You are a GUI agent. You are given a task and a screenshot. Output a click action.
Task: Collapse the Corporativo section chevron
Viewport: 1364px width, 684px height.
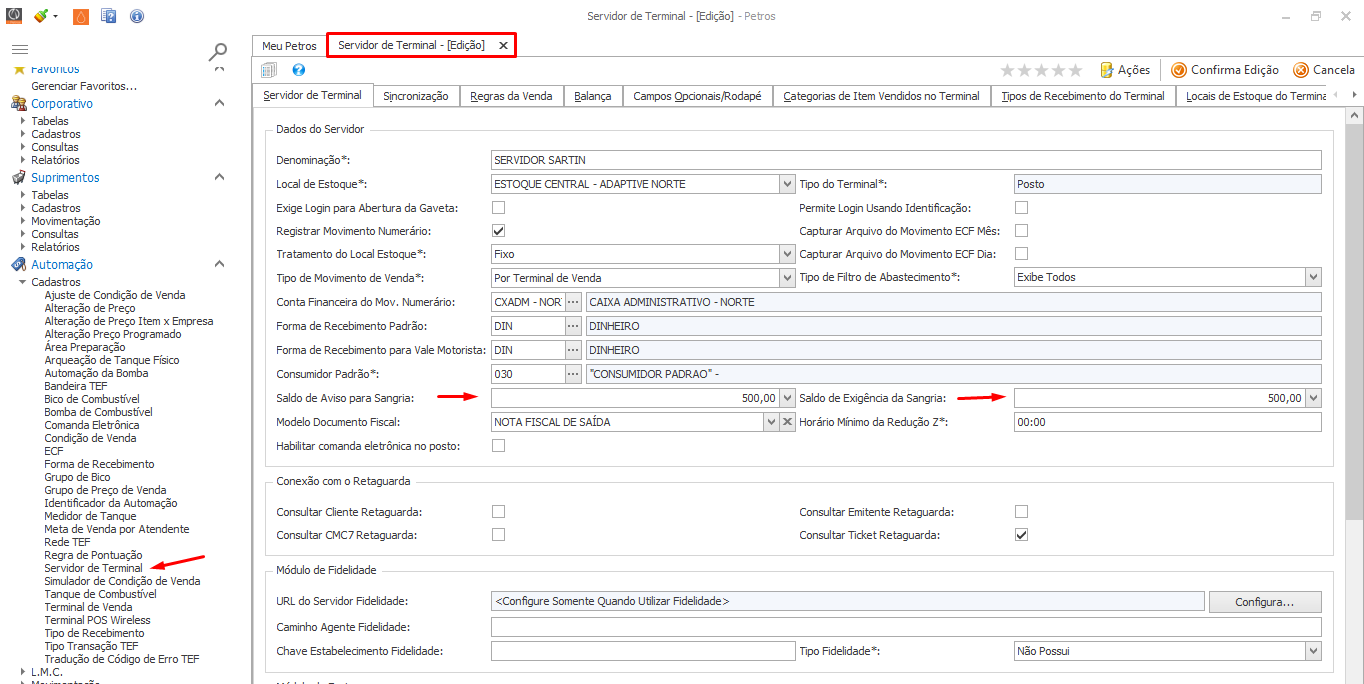pos(220,103)
